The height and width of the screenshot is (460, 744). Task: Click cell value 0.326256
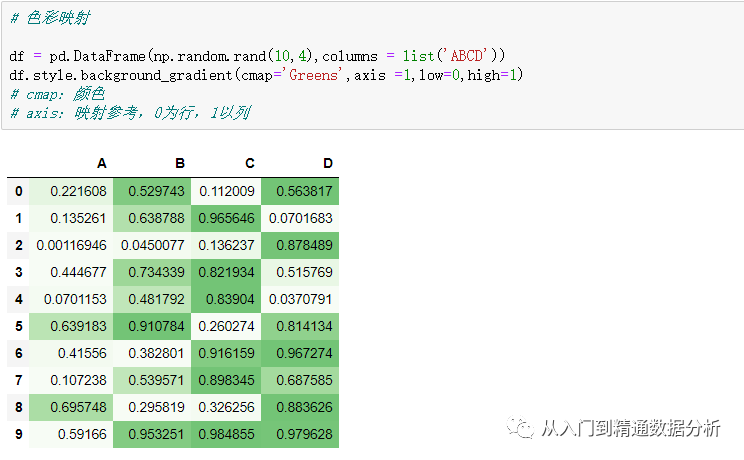tap(227, 407)
